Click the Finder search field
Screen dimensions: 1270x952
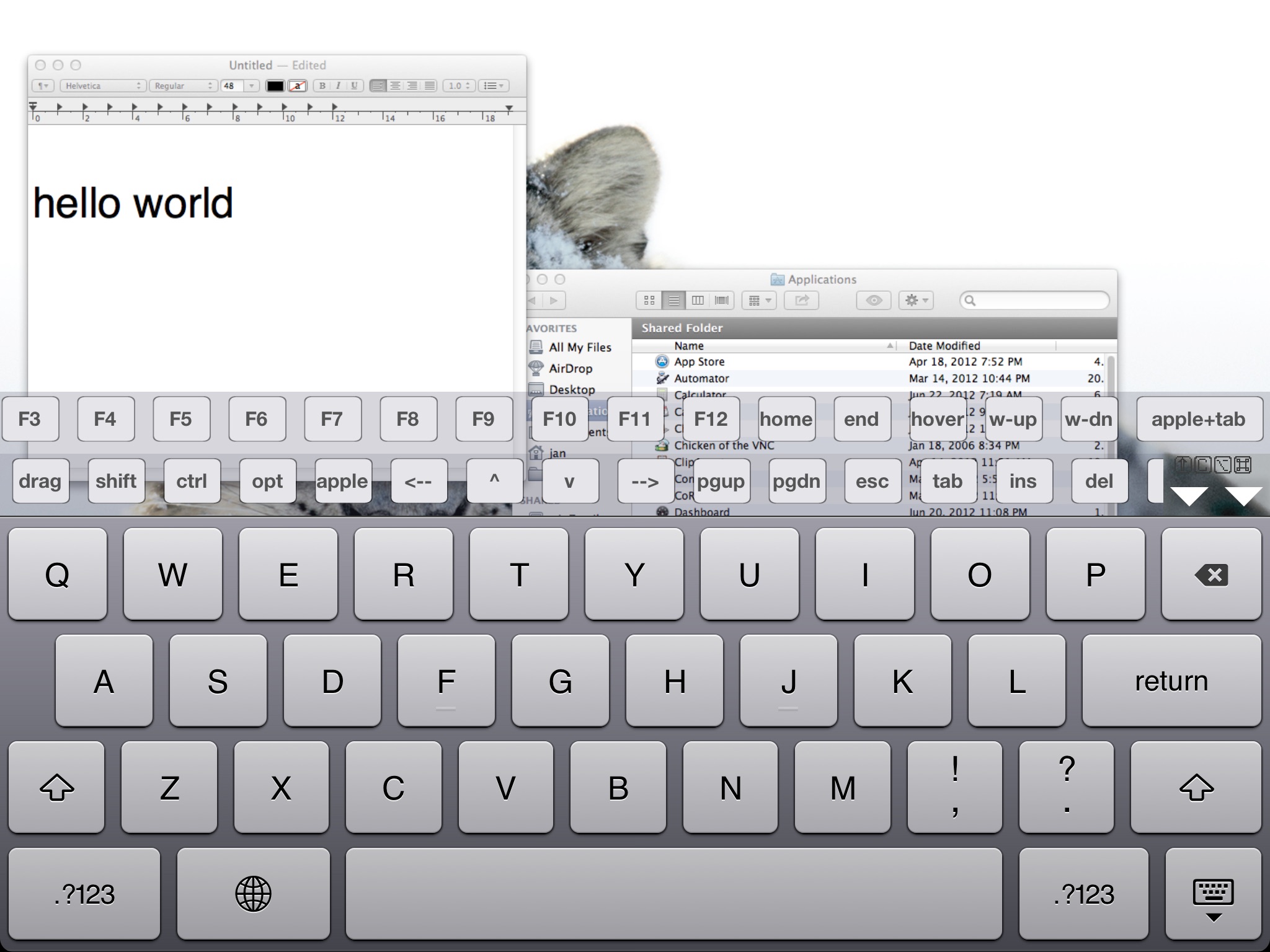tap(1034, 301)
